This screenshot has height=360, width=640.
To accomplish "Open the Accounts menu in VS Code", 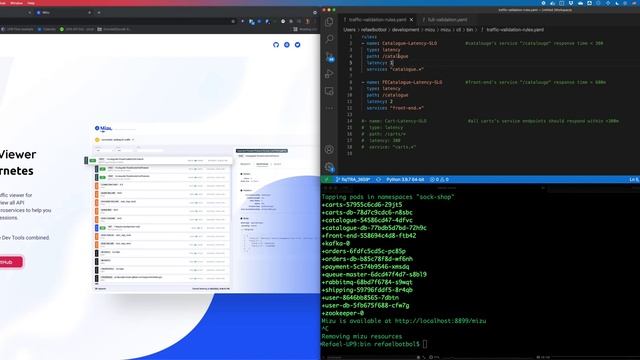I will 329,149.
